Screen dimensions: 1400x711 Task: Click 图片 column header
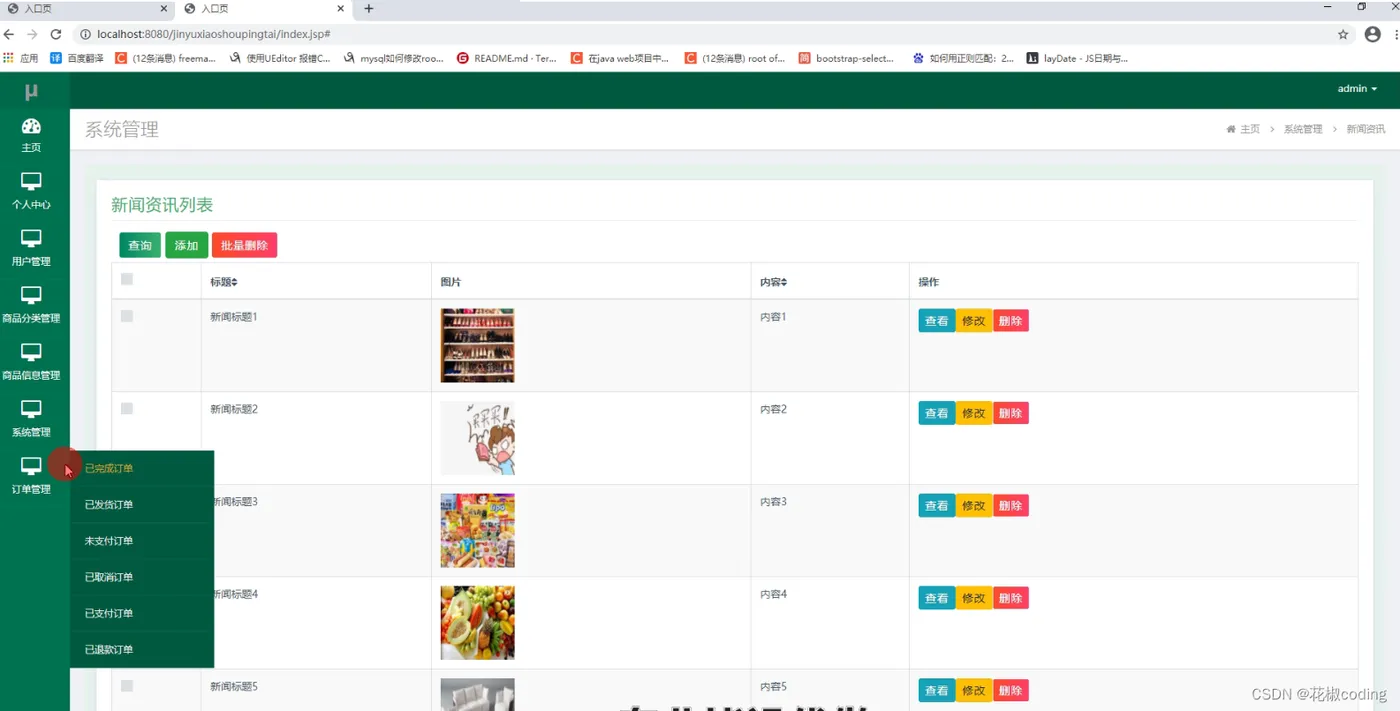[x=450, y=283]
